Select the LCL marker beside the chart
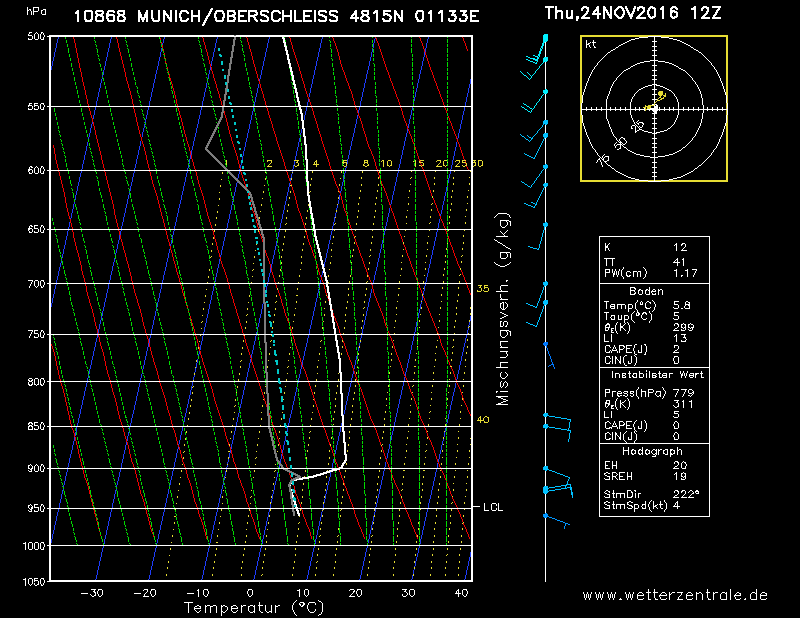Image resolution: width=800 pixels, height=618 pixels. coord(492,507)
